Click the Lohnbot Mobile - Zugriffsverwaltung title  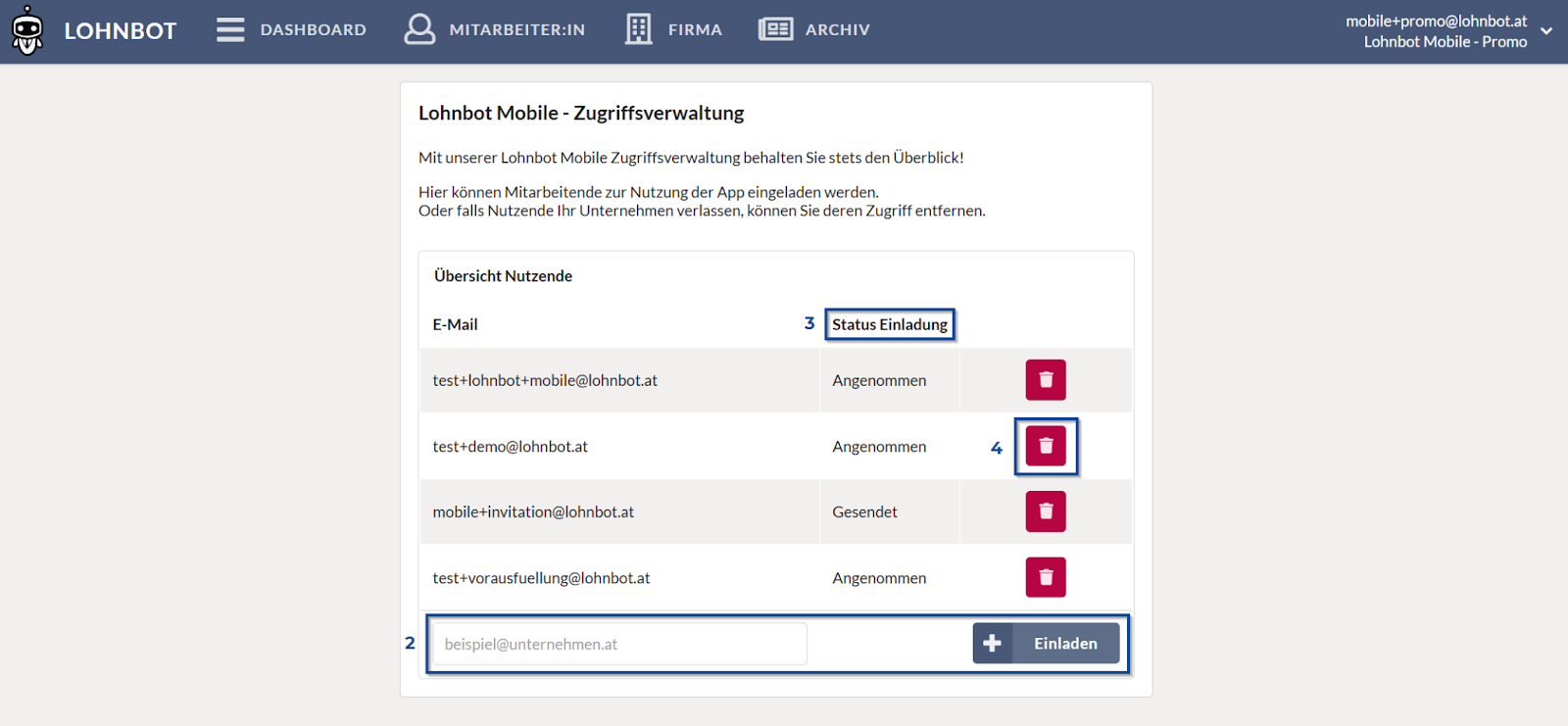[x=581, y=114]
